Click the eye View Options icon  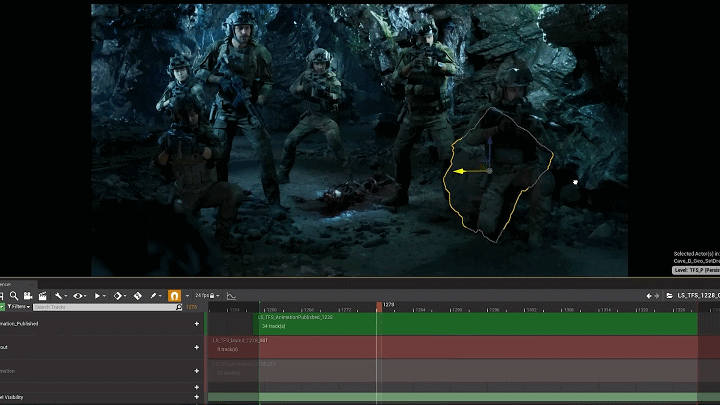coord(78,296)
